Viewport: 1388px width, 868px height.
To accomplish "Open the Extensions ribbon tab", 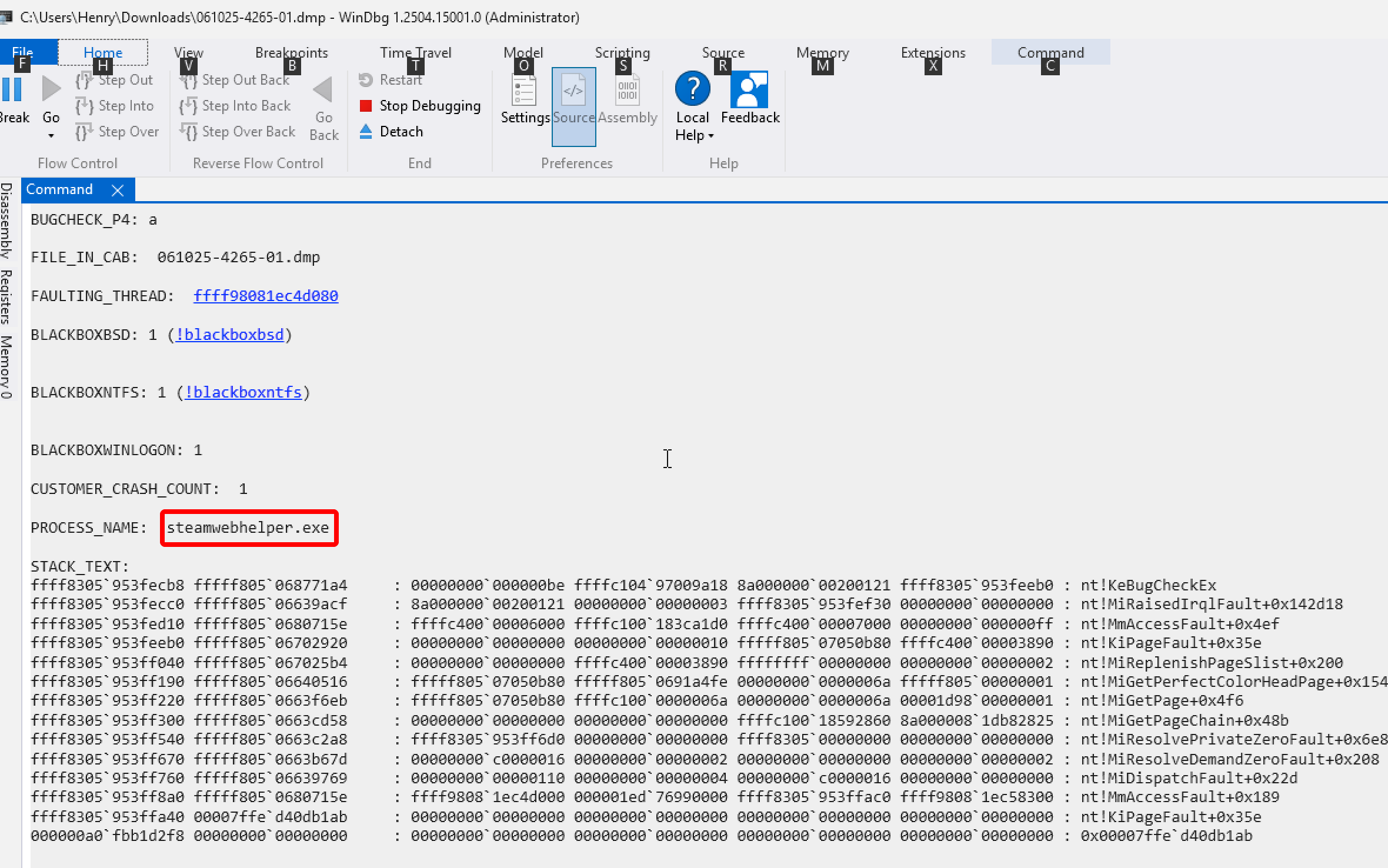I will pos(933,52).
